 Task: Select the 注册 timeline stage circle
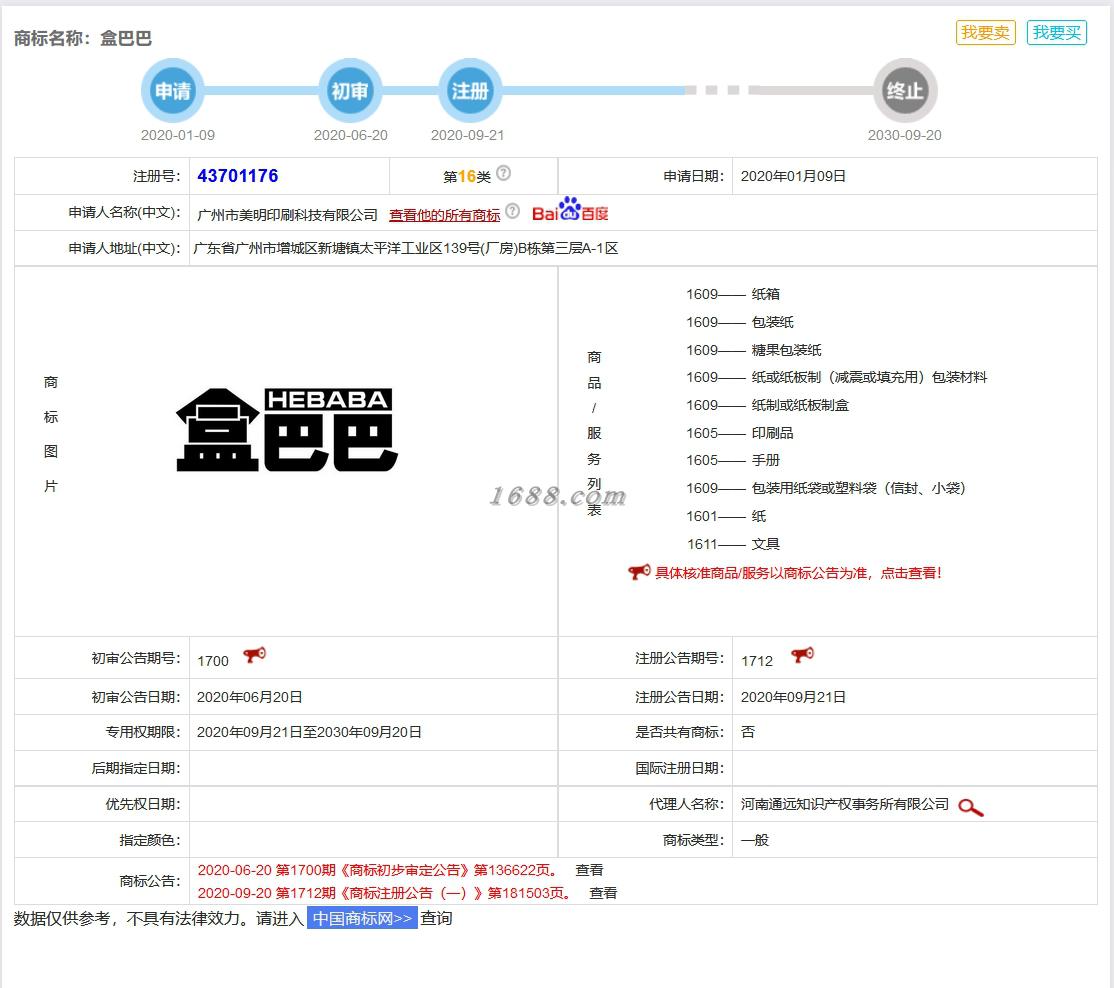tap(470, 90)
